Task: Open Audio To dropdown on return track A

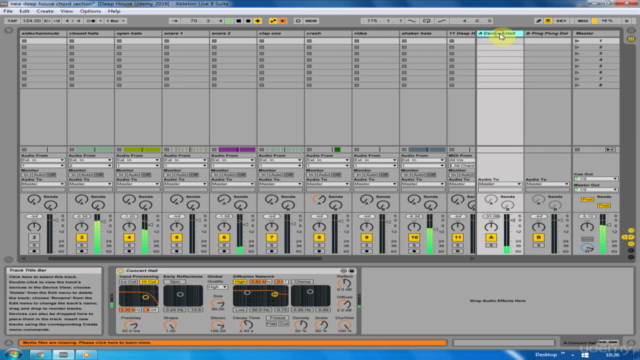Action: 500,184
